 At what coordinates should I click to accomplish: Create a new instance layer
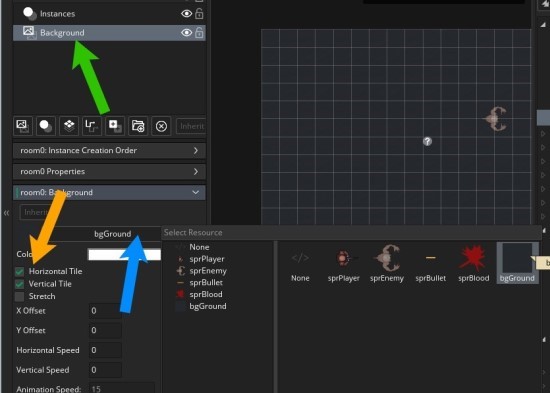point(46,126)
